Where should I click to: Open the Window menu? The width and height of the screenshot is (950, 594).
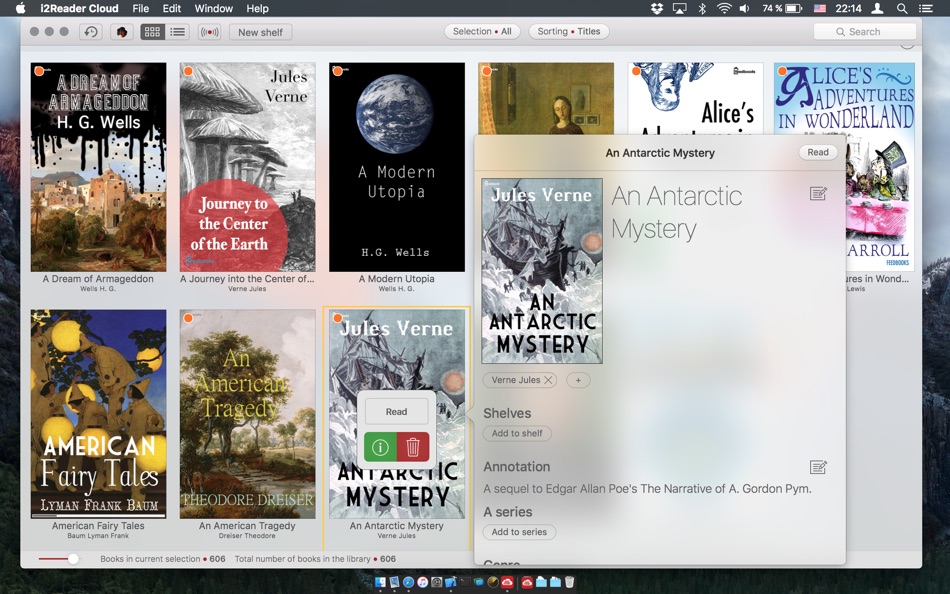(x=213, y=8)
